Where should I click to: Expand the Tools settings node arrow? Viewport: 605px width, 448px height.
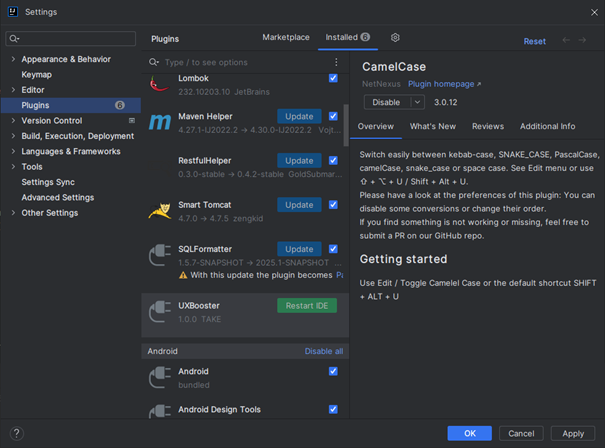click(x=13, y=167)
